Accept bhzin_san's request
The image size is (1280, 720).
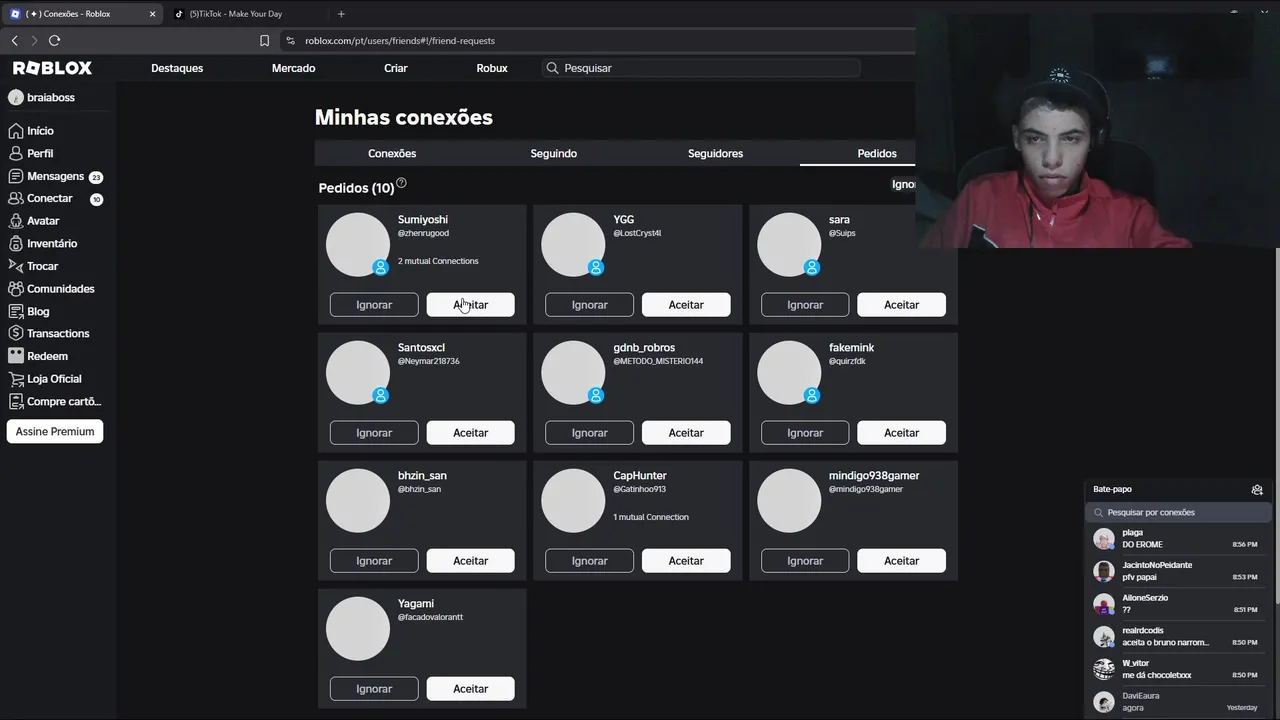tap(470, 561)
